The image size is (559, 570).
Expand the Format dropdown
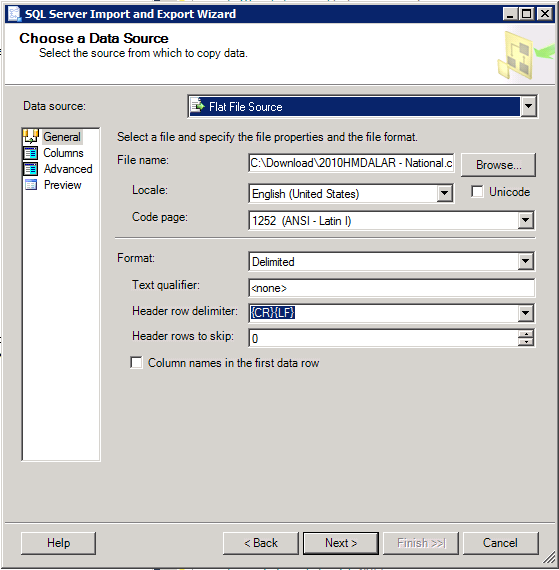[525, 261]
